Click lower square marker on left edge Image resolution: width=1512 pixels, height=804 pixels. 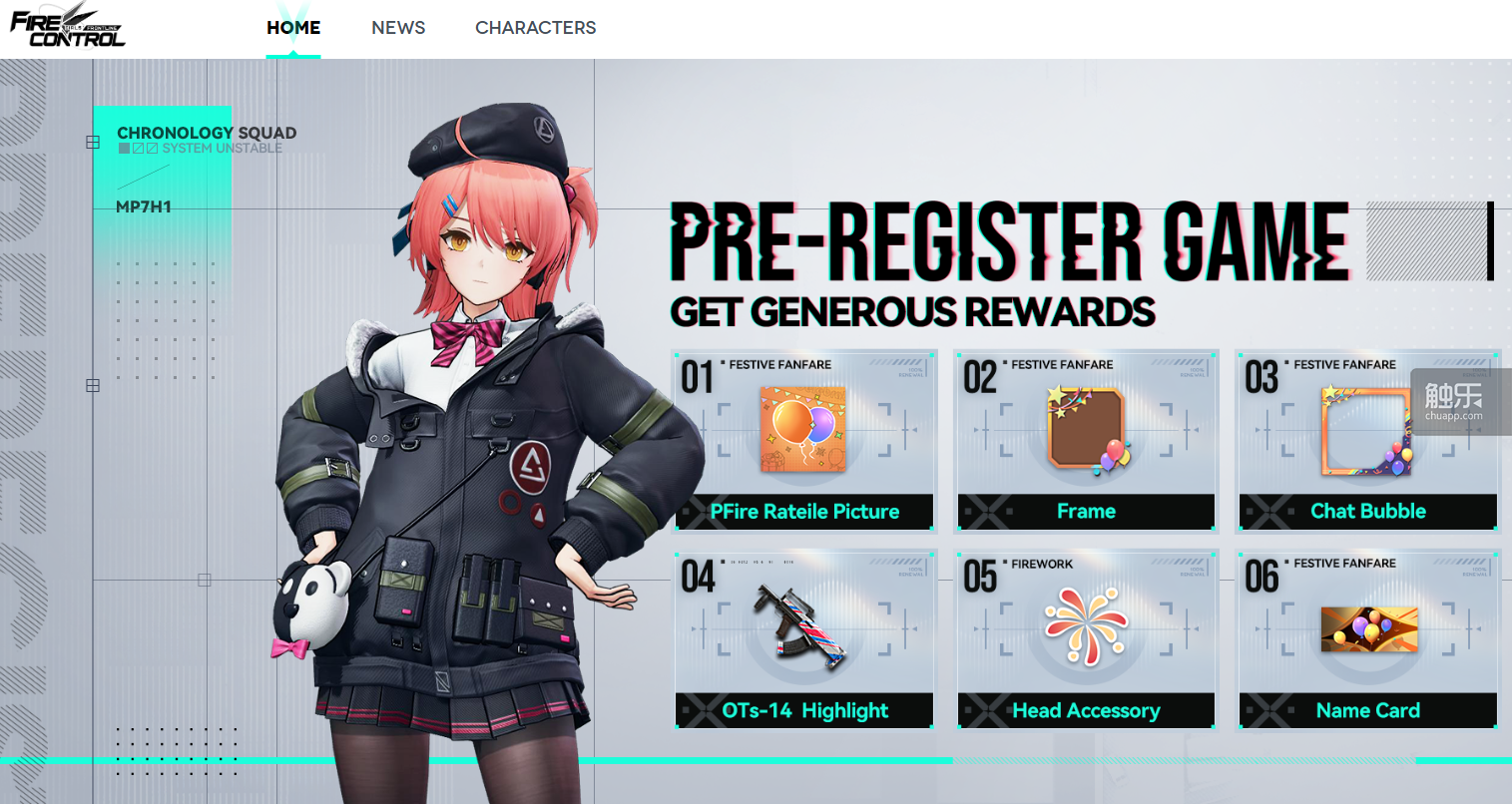tap(93, 385)
